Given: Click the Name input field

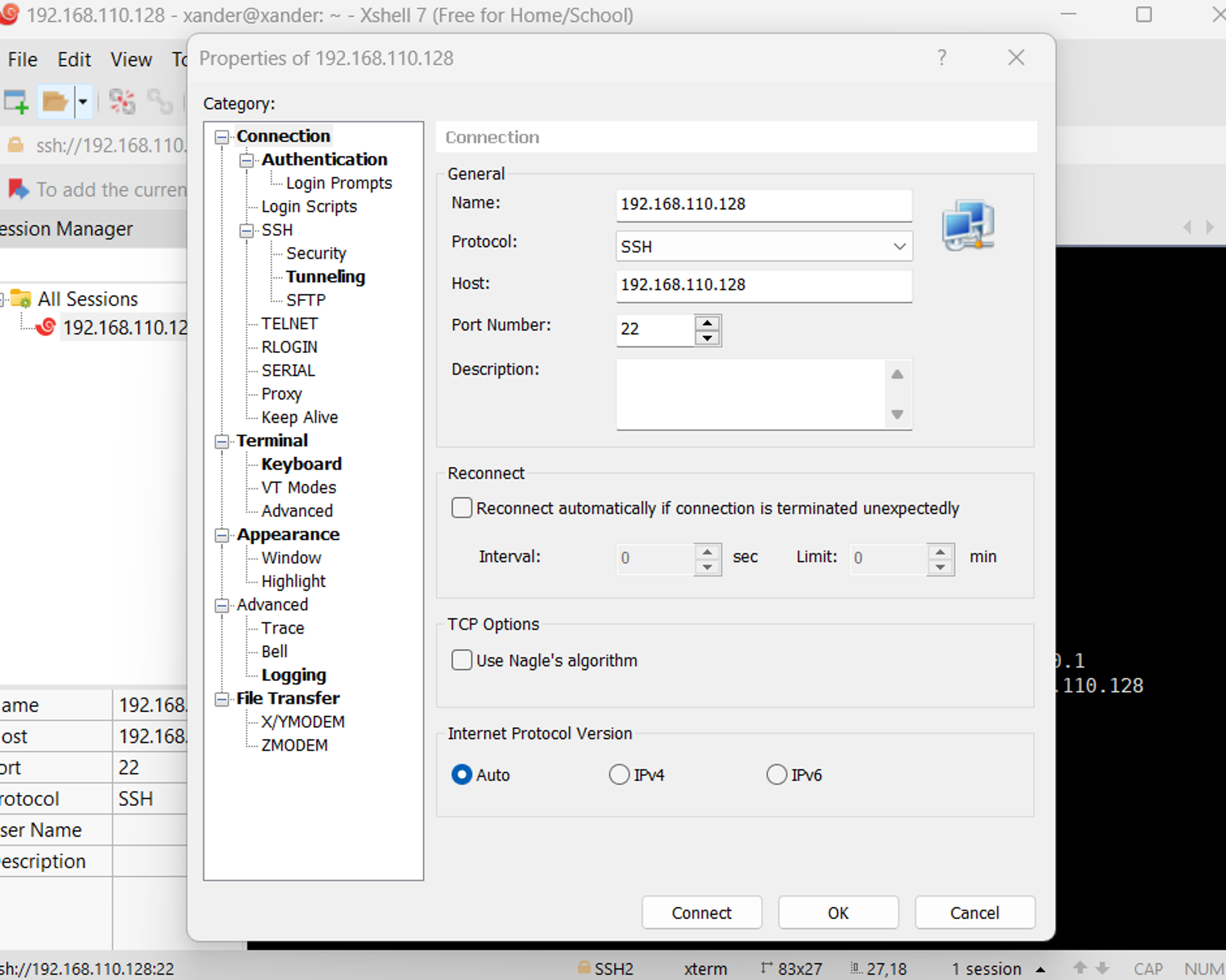Looking at the screenshot, I should [764, 205].
